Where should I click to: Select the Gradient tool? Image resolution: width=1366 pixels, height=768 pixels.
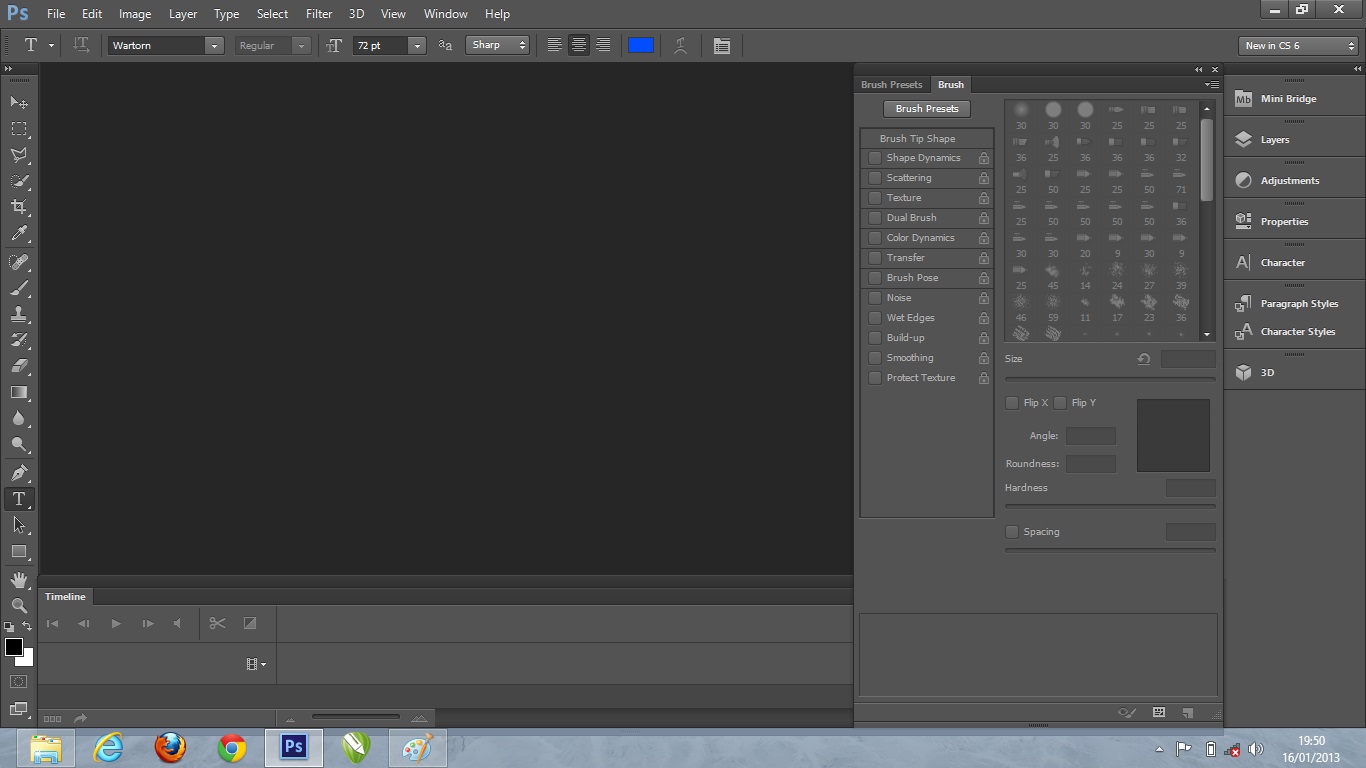coord(19,392)
